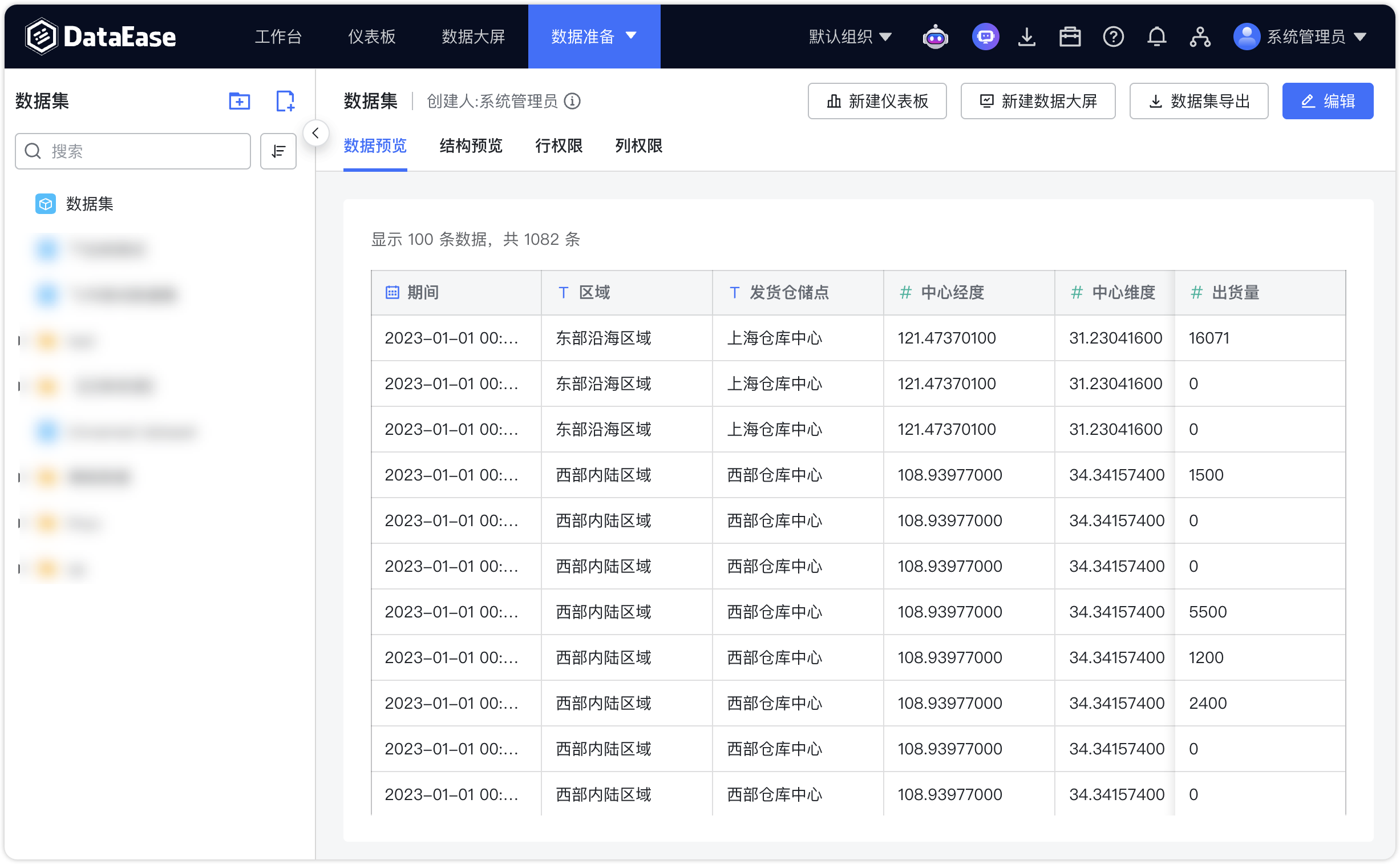Click the new folder icon
This screenshot has width=1400, height=864.
[240, 101]
